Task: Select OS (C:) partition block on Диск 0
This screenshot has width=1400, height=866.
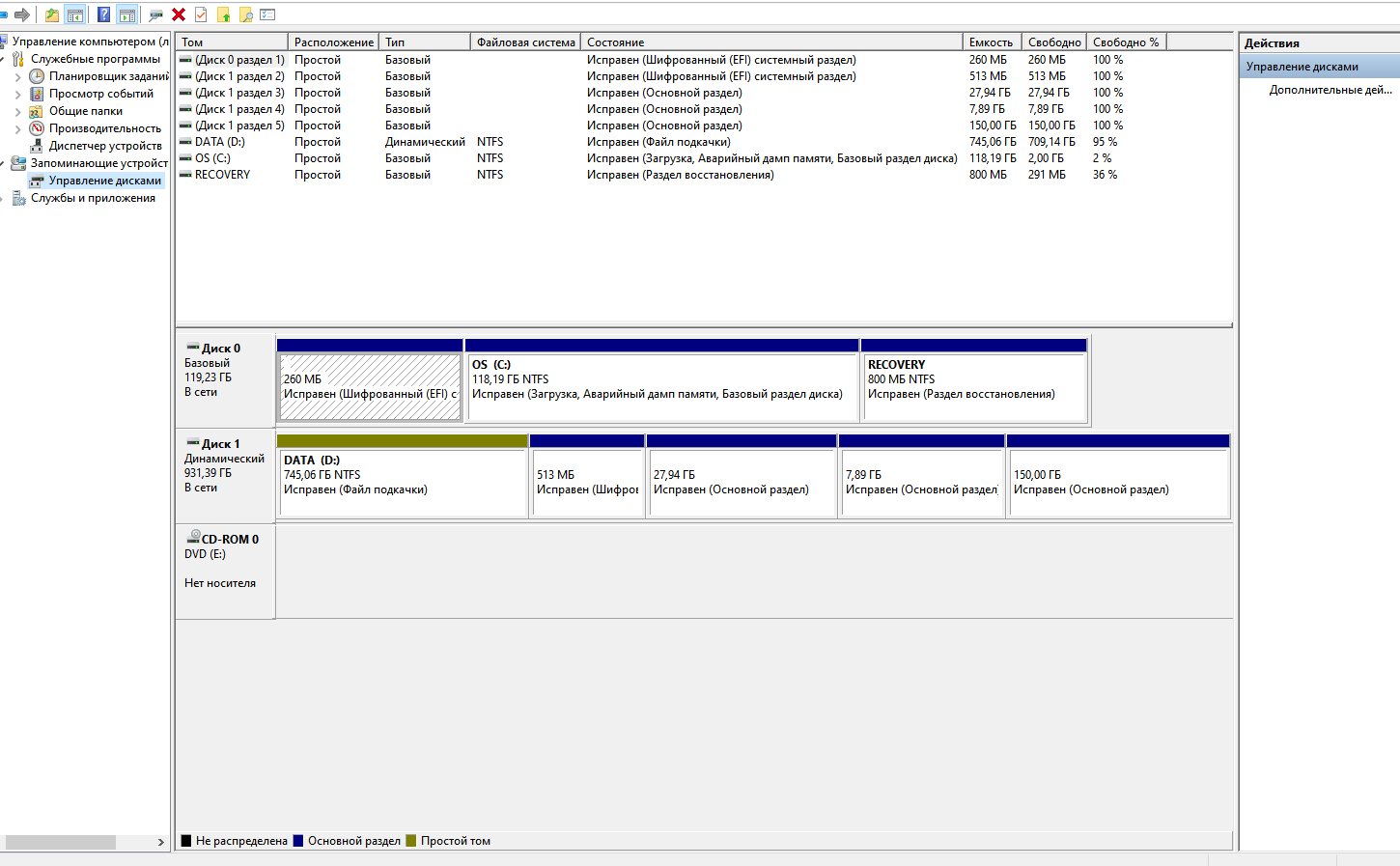Action: pyautogui.click(x=662, y=386)
